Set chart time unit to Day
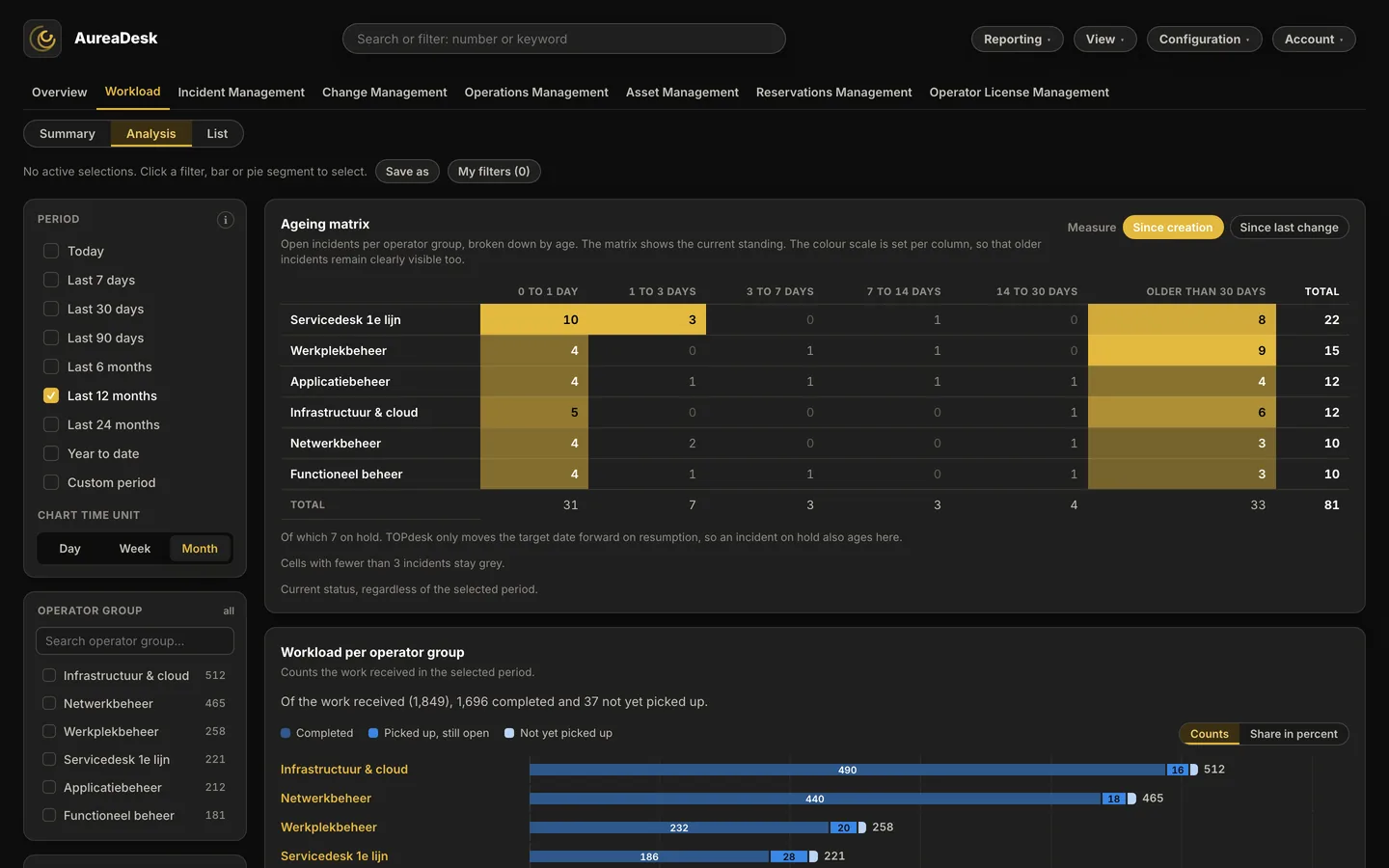Image resolution: width=1389 pixels, height=868 pixels. tap(69, 549)
